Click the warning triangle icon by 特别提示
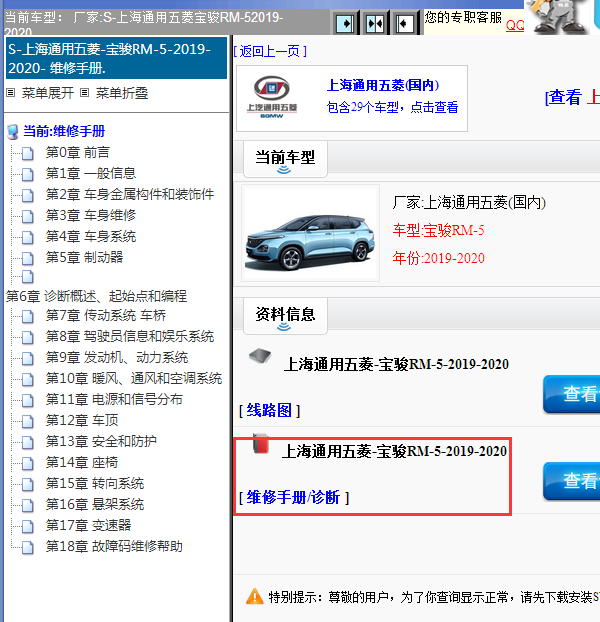600x622 pixels. coord(255,596)
